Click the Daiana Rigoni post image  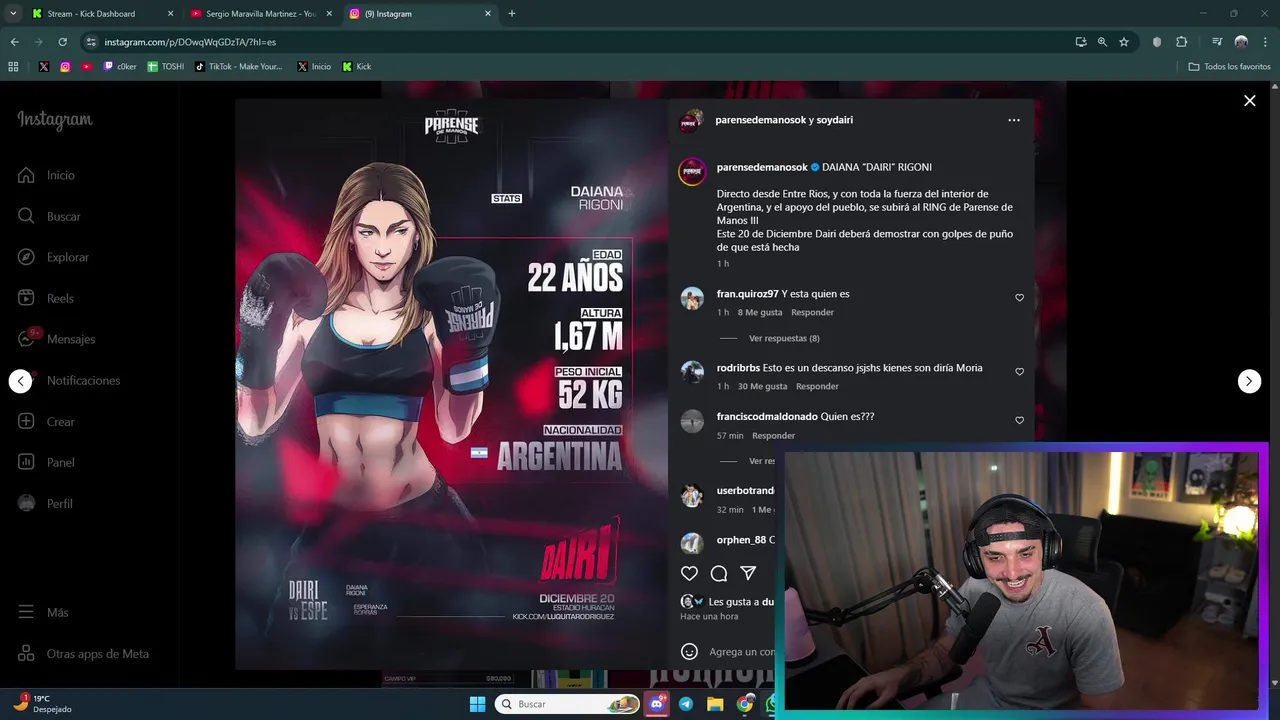coord(451,384)
